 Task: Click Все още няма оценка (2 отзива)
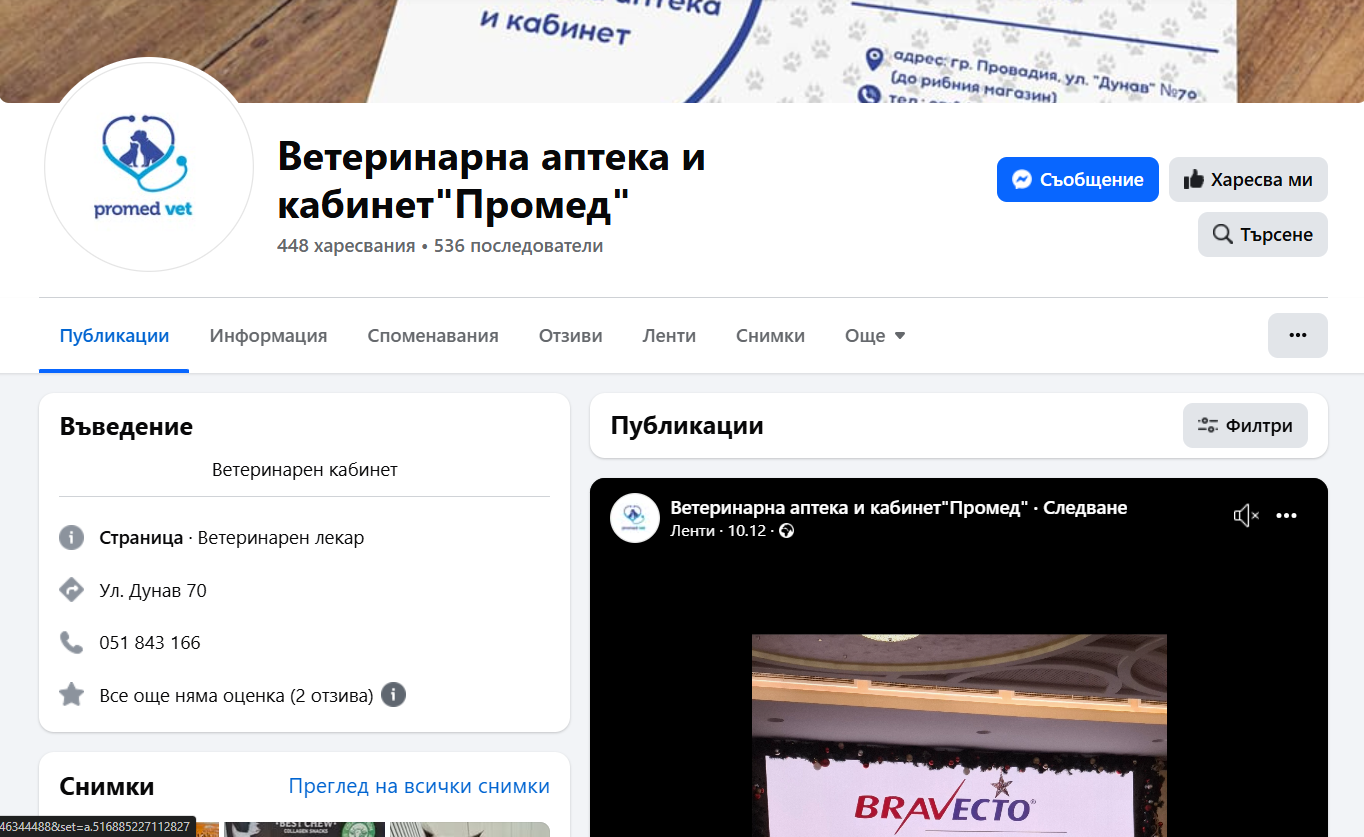pyautogui.click(x=236, y=695)
